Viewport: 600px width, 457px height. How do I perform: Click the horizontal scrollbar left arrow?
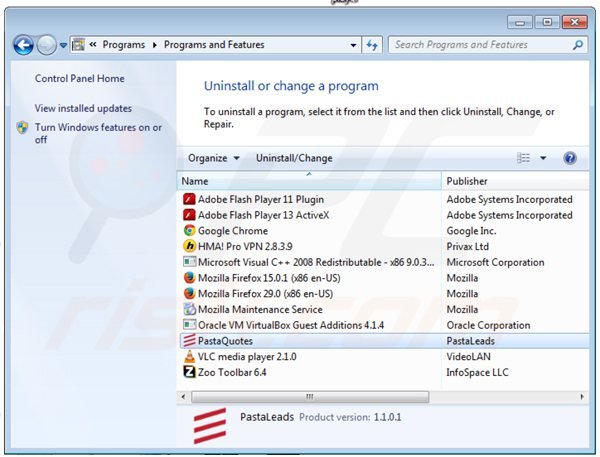(x=183, y=397)
